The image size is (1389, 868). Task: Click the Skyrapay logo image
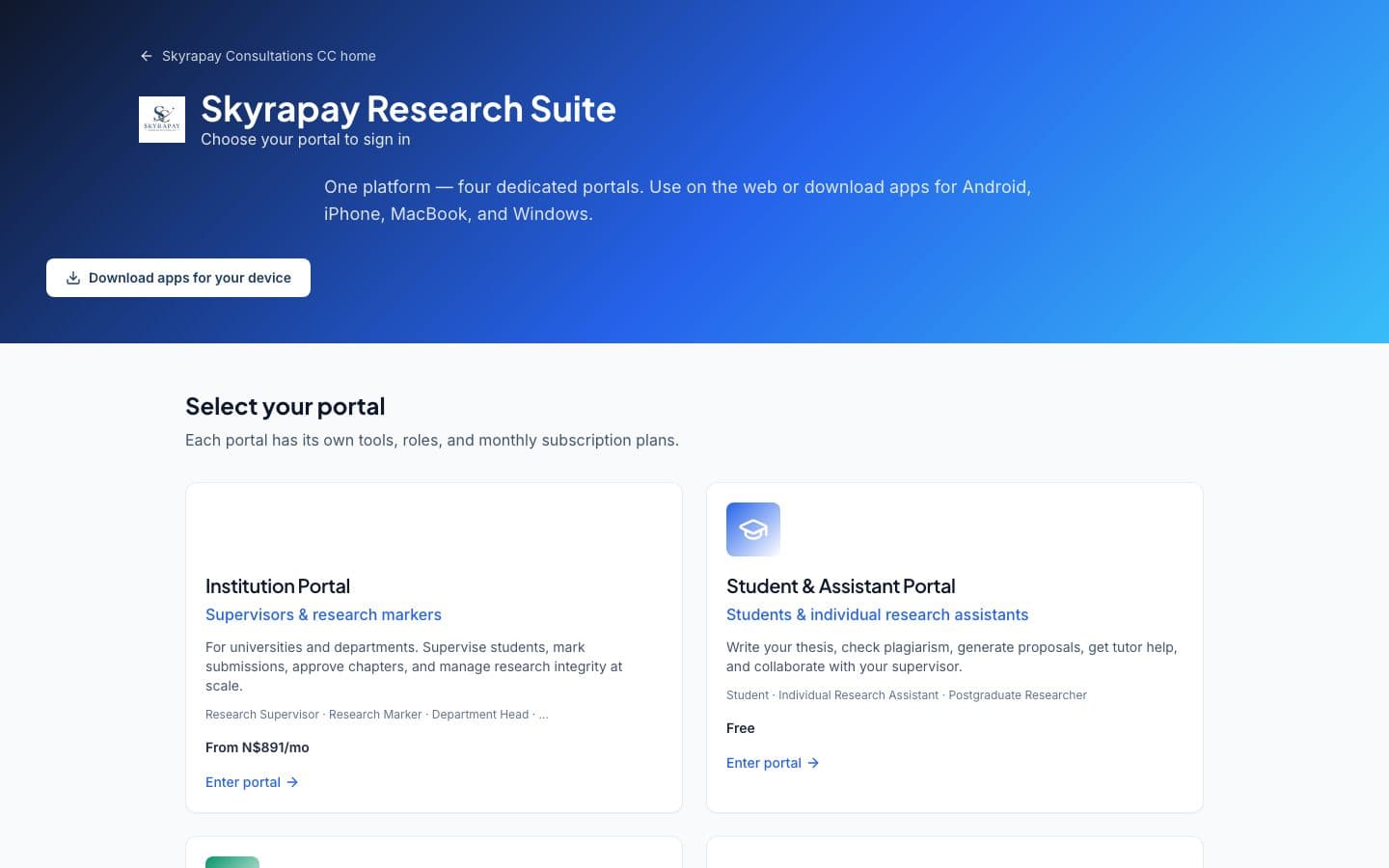pos(162,120)
